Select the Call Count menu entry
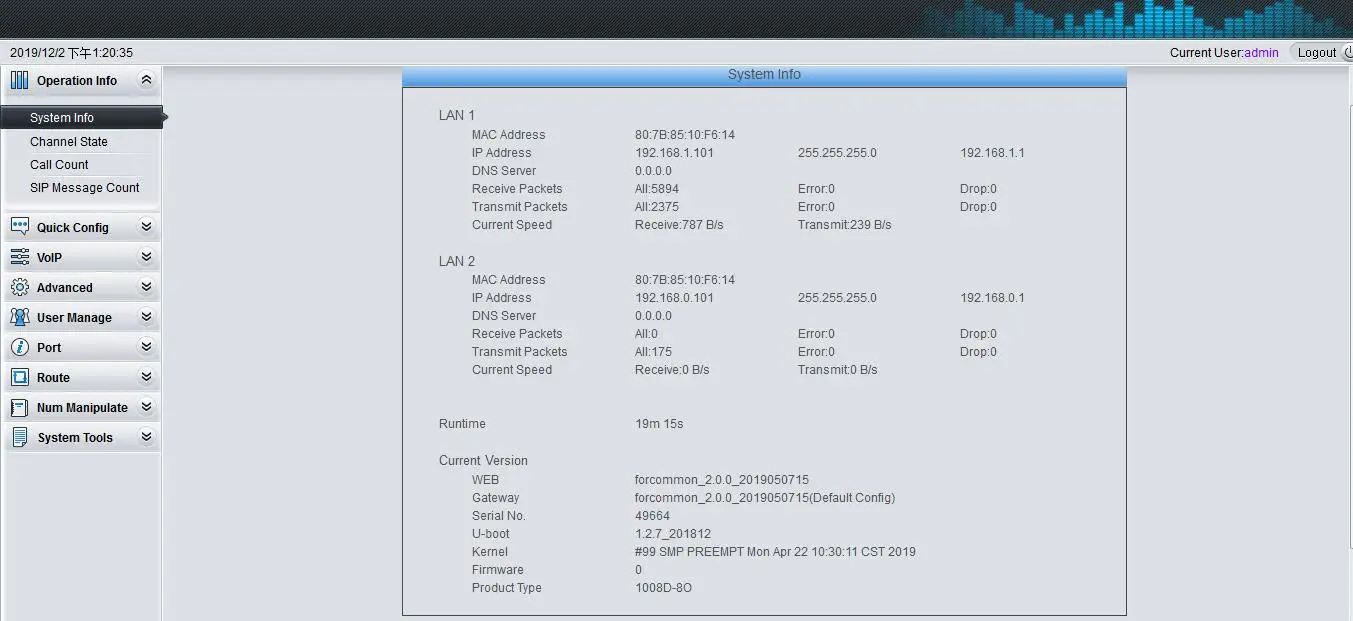Viewport: 1353px width, 621px height. click(59, 164)
